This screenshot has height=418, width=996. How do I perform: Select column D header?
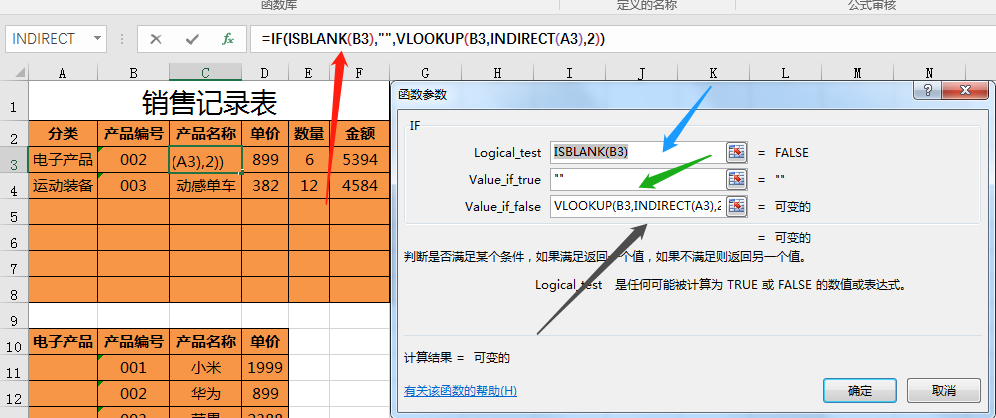pyautogui.click(x=265, y=73)
